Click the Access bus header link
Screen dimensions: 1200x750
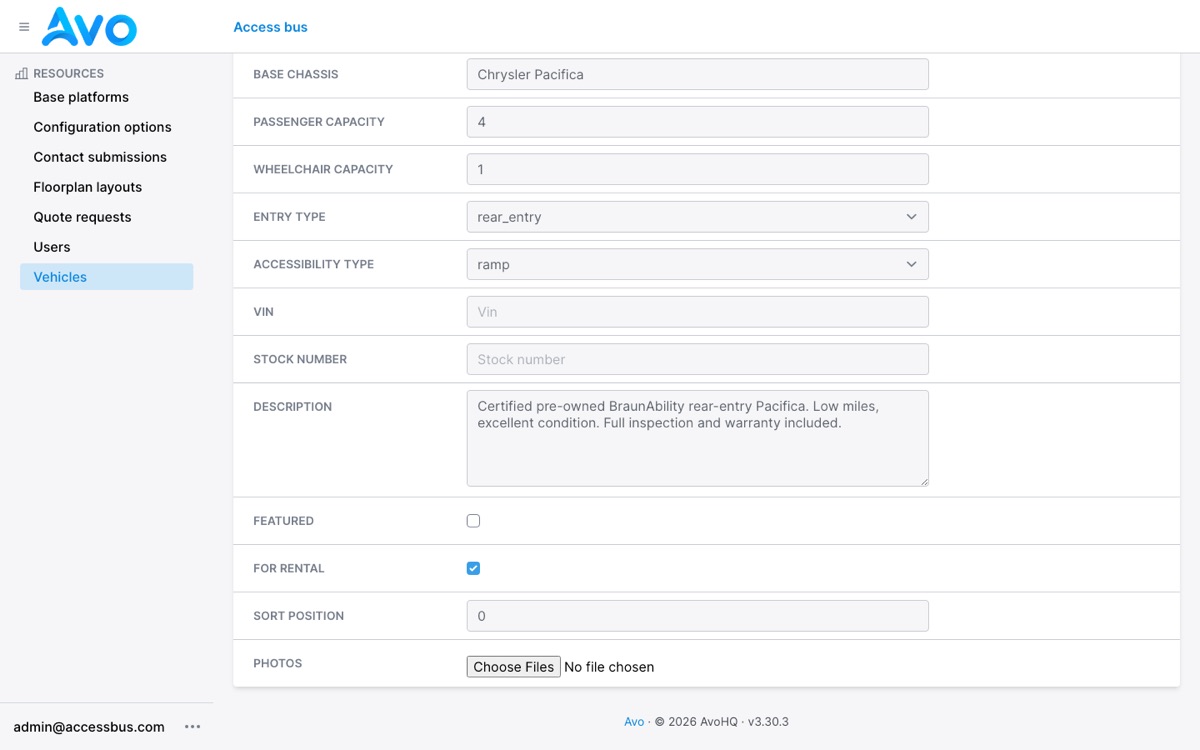click(270, 27)
